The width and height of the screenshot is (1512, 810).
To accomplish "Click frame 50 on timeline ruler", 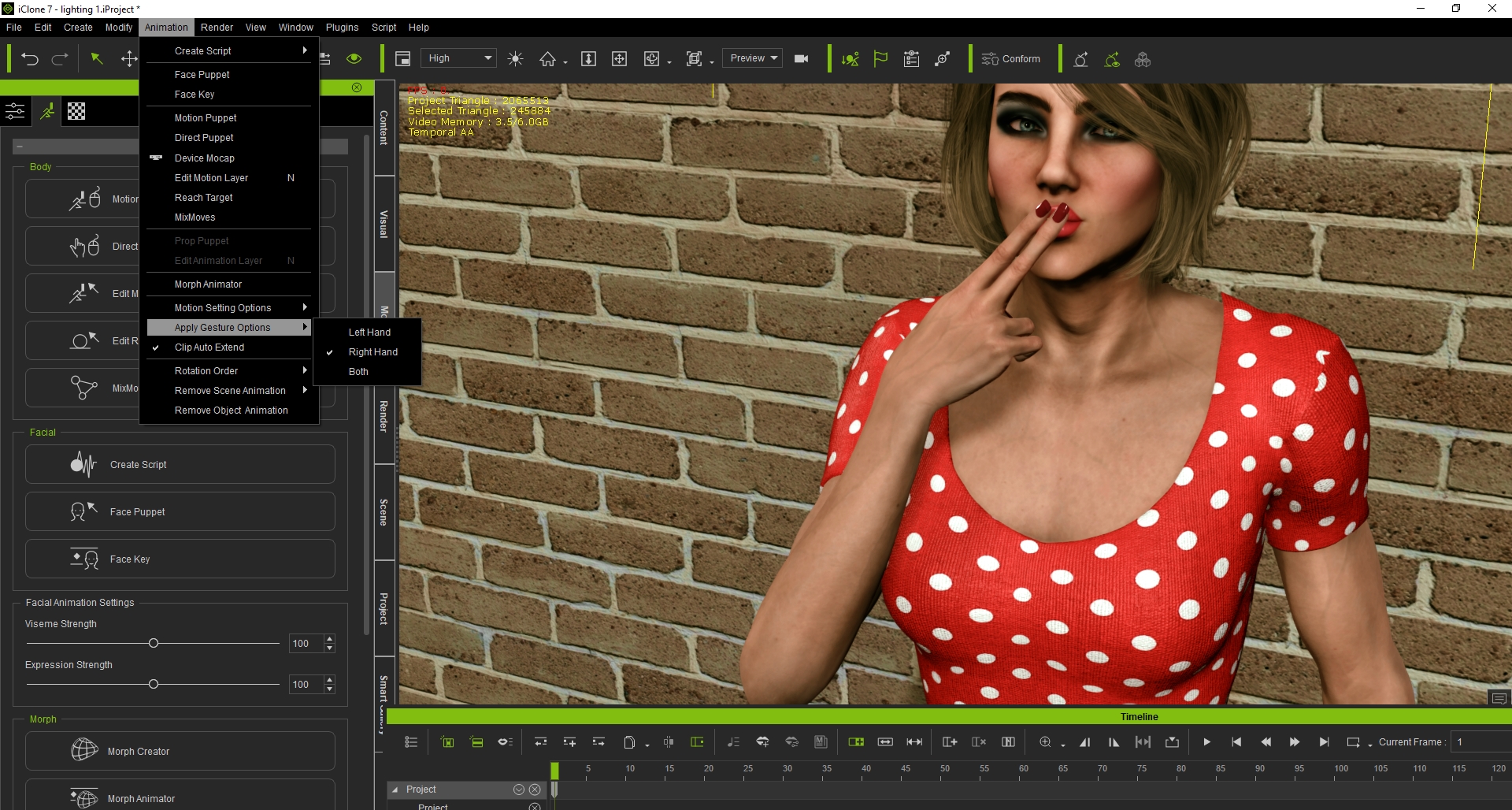I will [x=945, y=768].
